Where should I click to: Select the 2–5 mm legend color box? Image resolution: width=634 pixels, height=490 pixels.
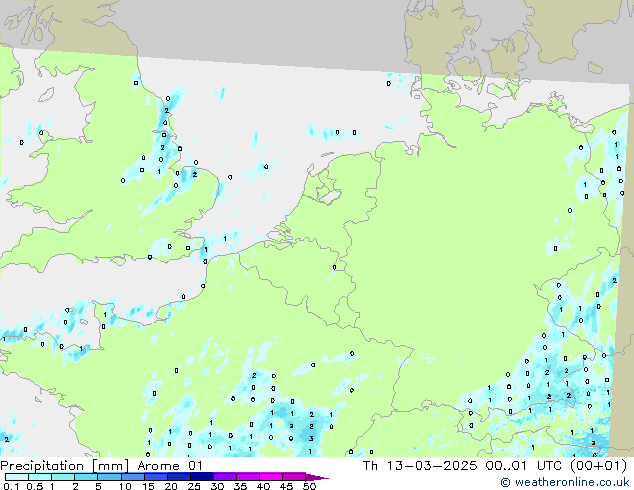click(x=86, y=477)
